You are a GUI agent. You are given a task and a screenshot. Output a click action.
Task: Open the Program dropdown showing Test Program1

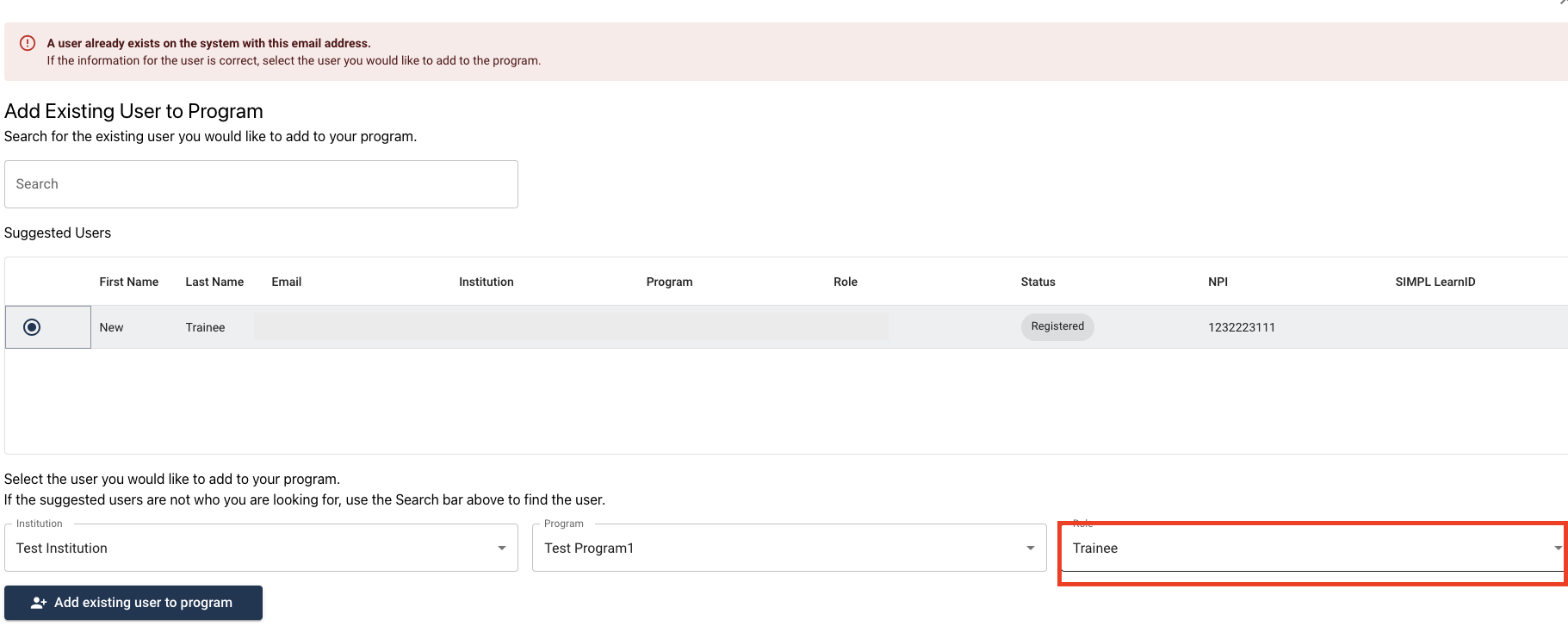[789, 548]
